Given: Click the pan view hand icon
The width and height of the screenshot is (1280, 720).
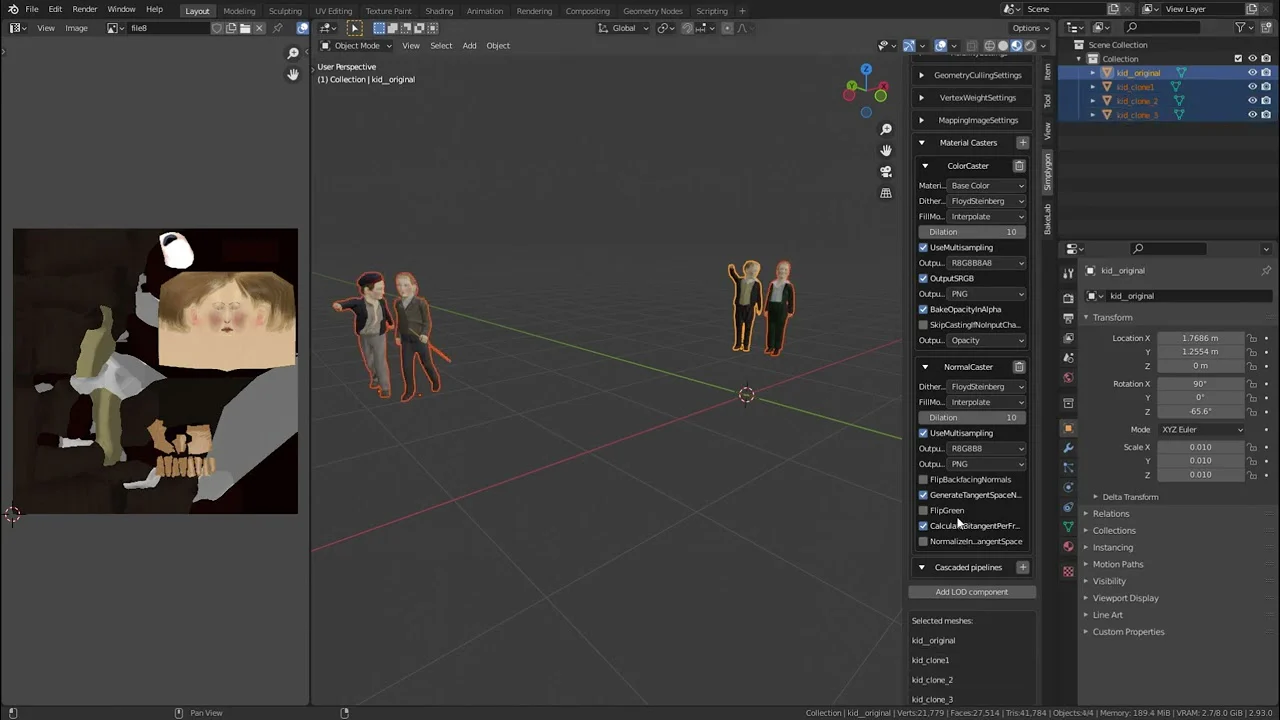Looking at the screenshot, I should coord(886,150).
